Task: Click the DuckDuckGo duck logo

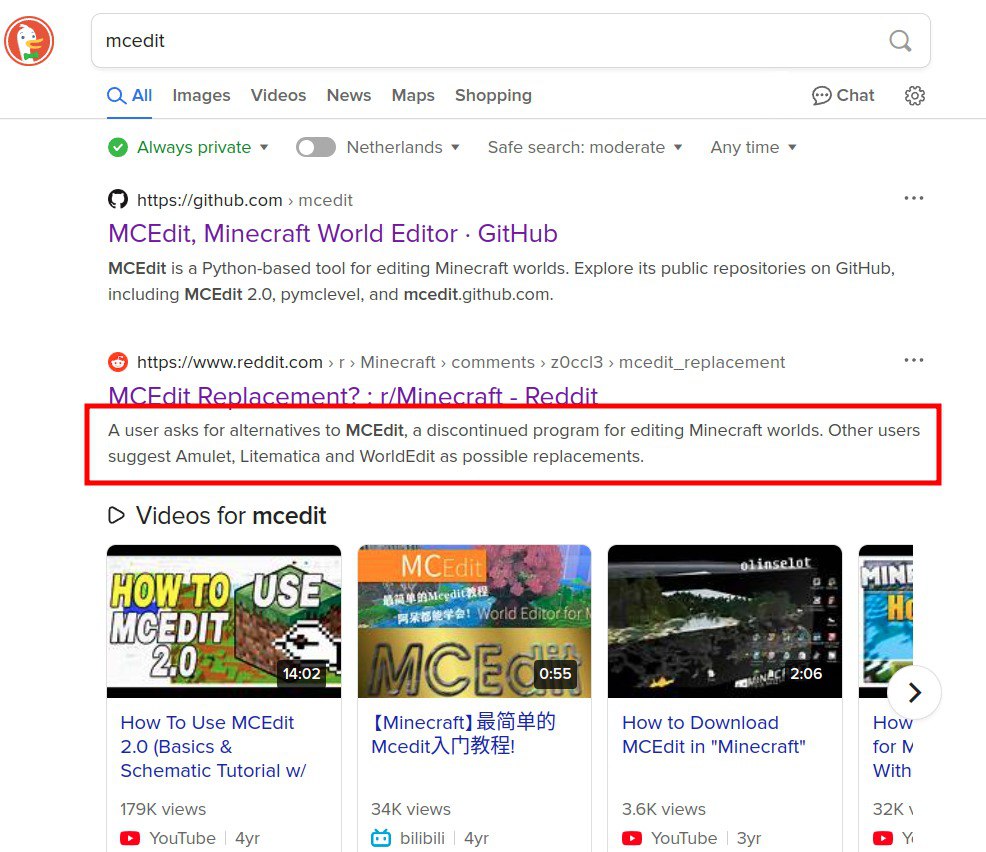Action: point(29,41)
